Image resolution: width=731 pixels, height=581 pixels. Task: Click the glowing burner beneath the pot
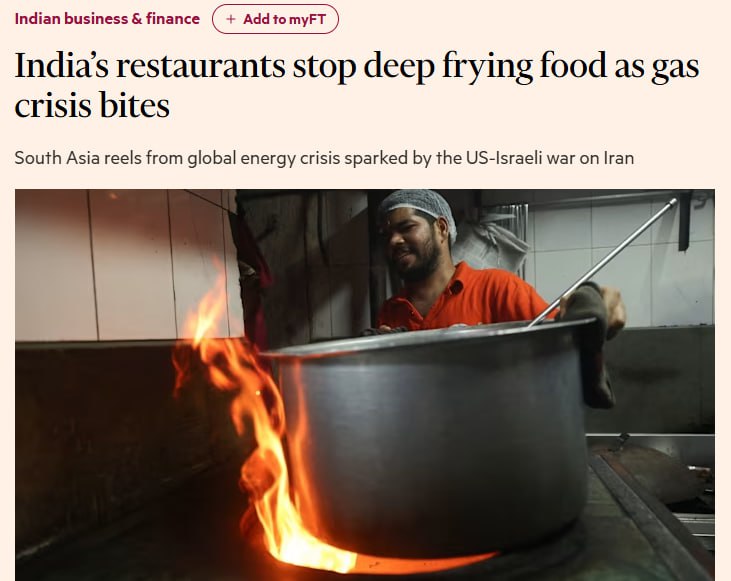click(420, 560)
